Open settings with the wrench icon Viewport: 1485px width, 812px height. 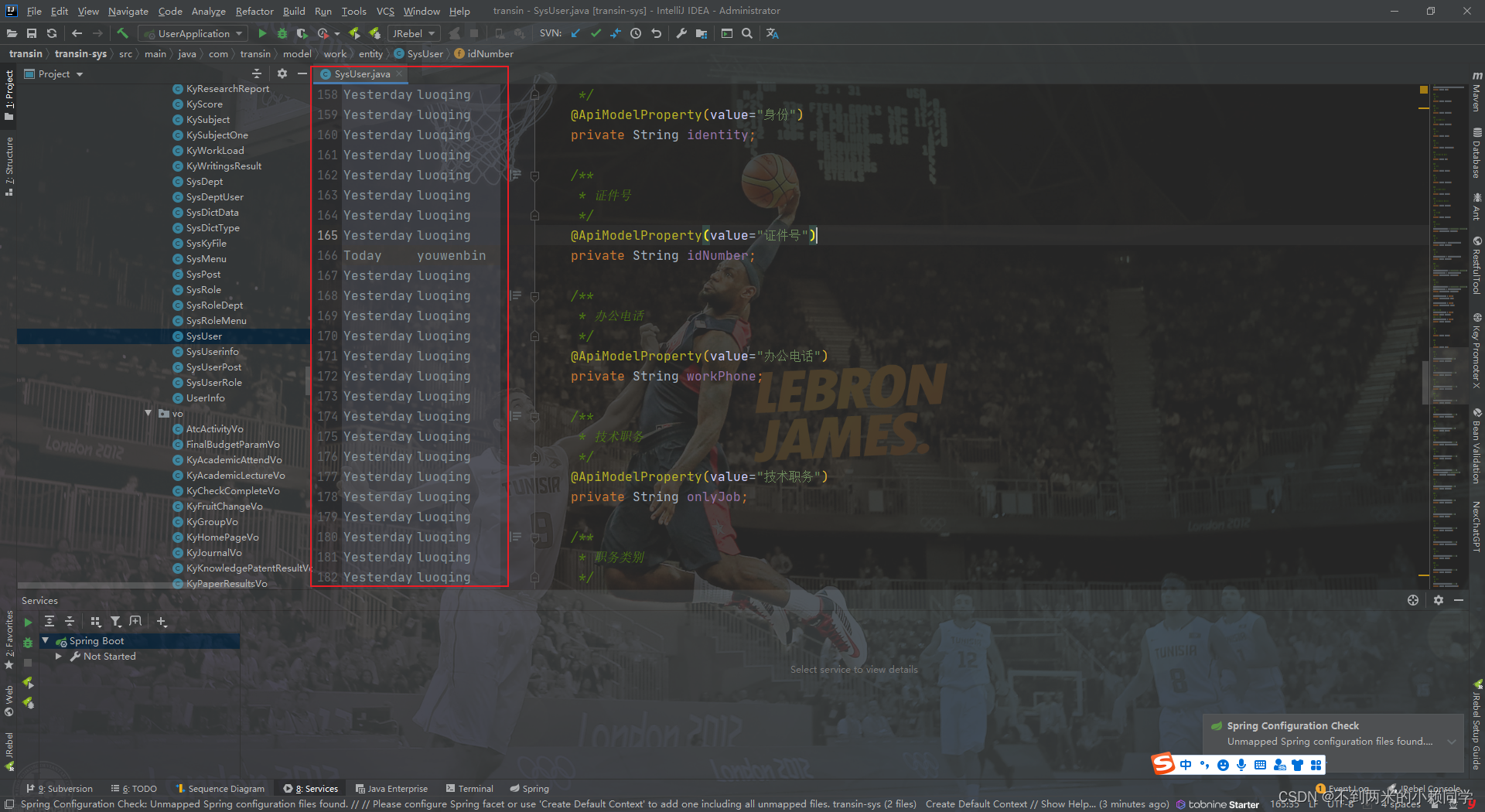pos(681,33)
